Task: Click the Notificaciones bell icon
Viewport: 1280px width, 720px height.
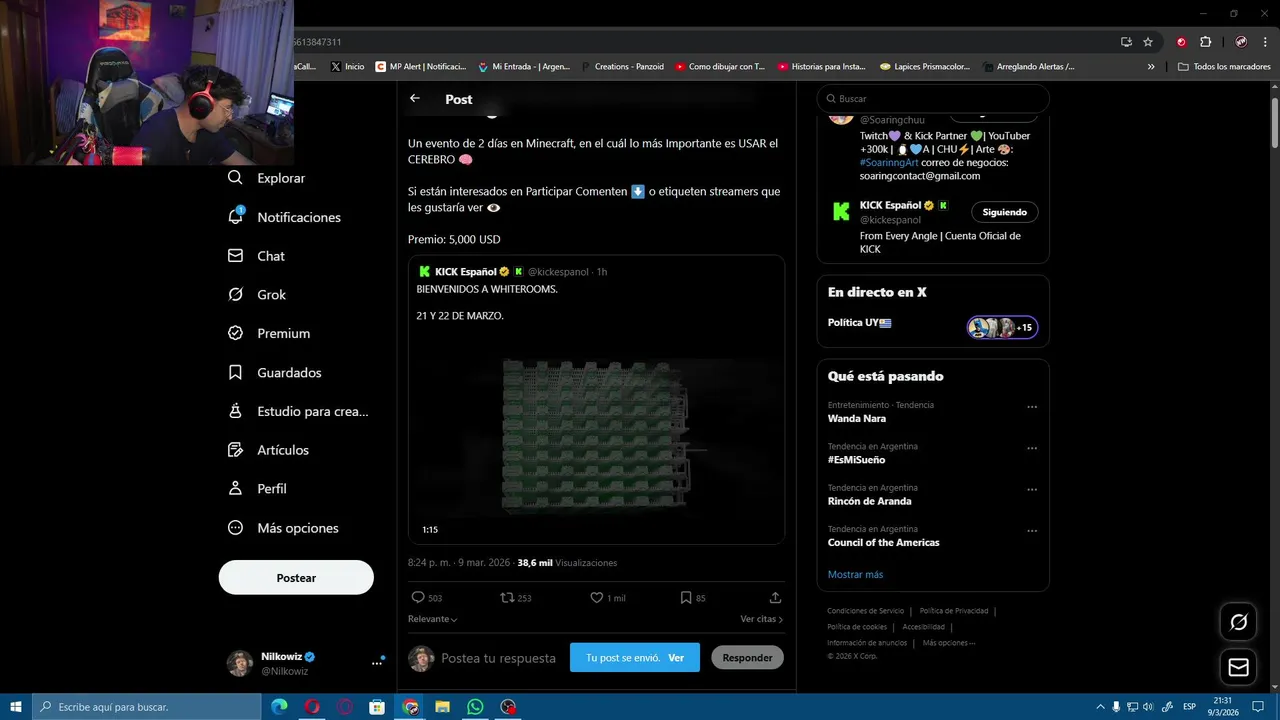Action: tap(235, 216)
